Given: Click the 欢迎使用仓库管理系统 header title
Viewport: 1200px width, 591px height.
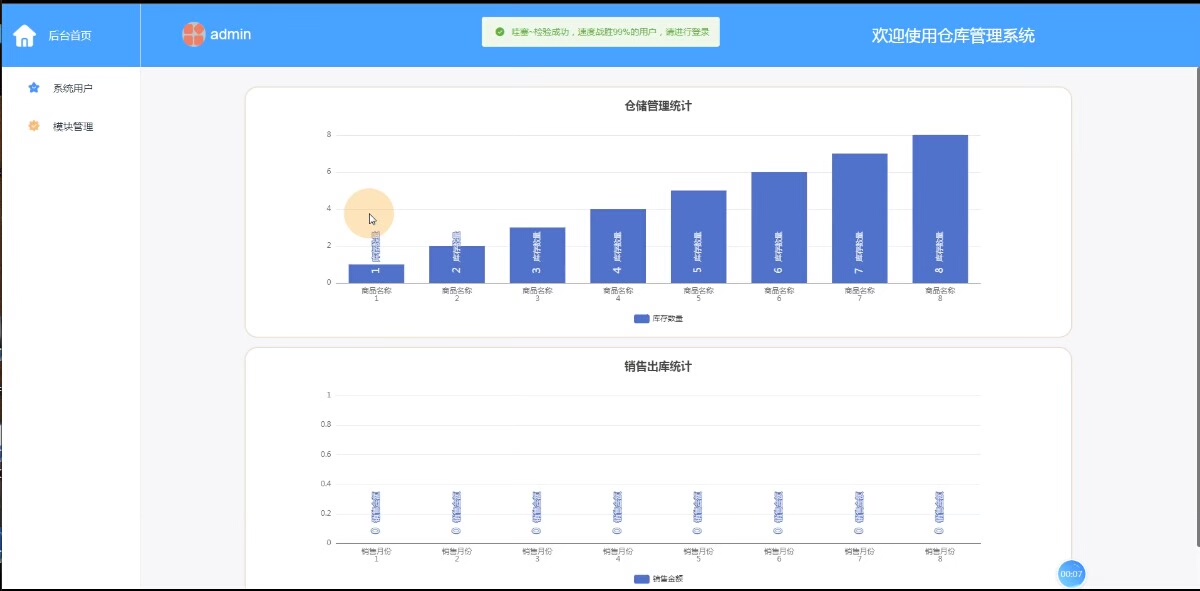Looking at the screenshot, I should 953,36.
